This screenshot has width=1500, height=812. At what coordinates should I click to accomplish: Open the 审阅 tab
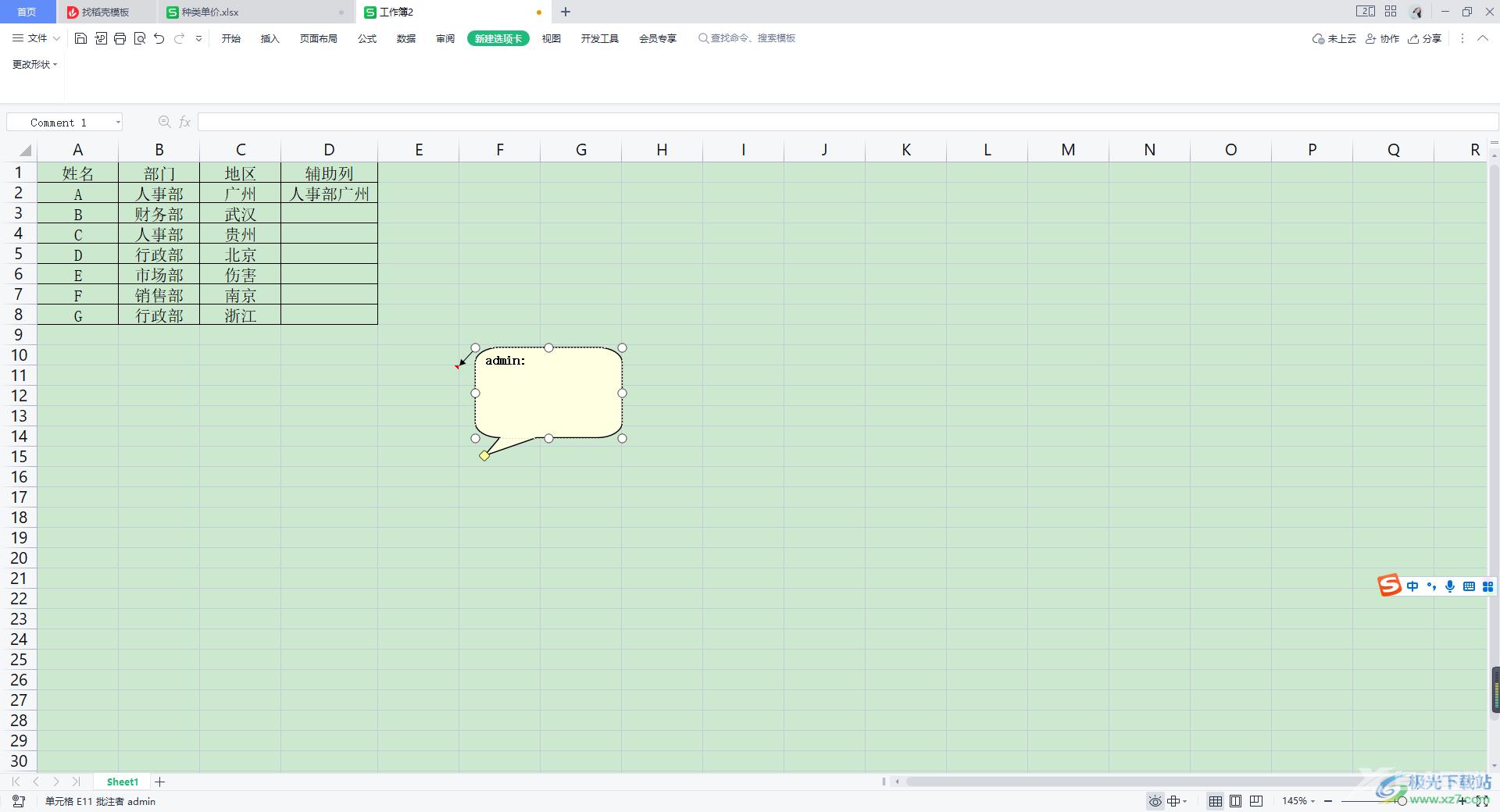point(445,38)
